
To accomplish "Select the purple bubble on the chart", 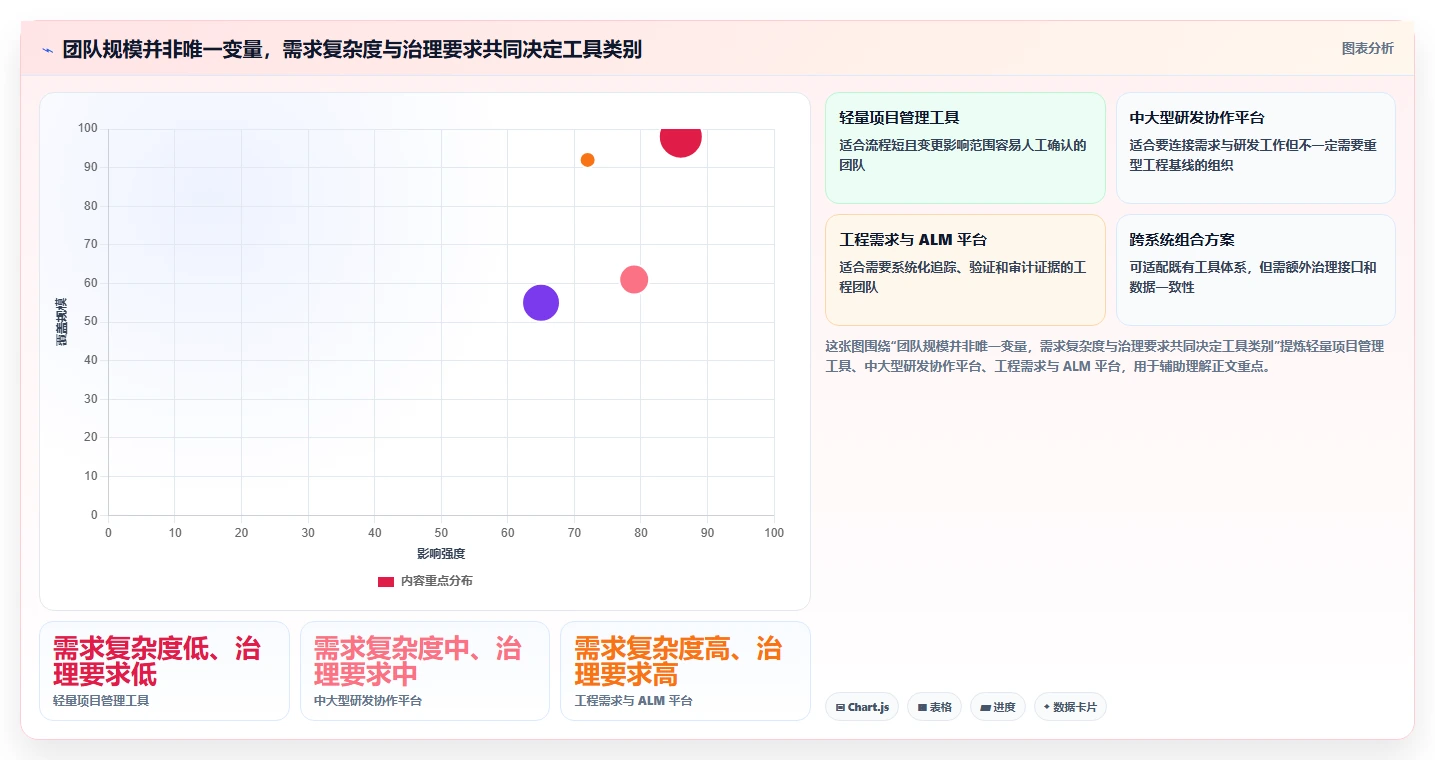I will tap(541, 303).
